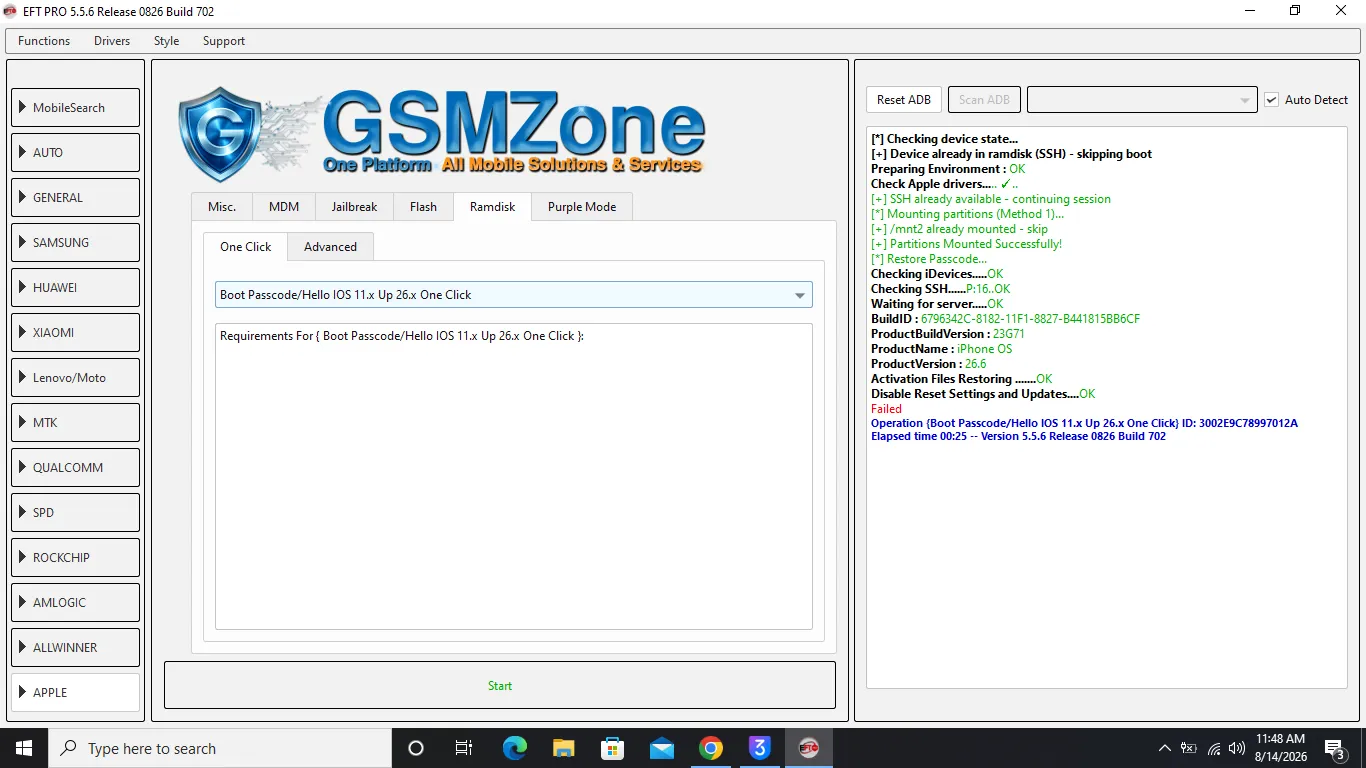Open the blue 3 app on the taskbar
The image size is (1366, 768).
[760, 748]
